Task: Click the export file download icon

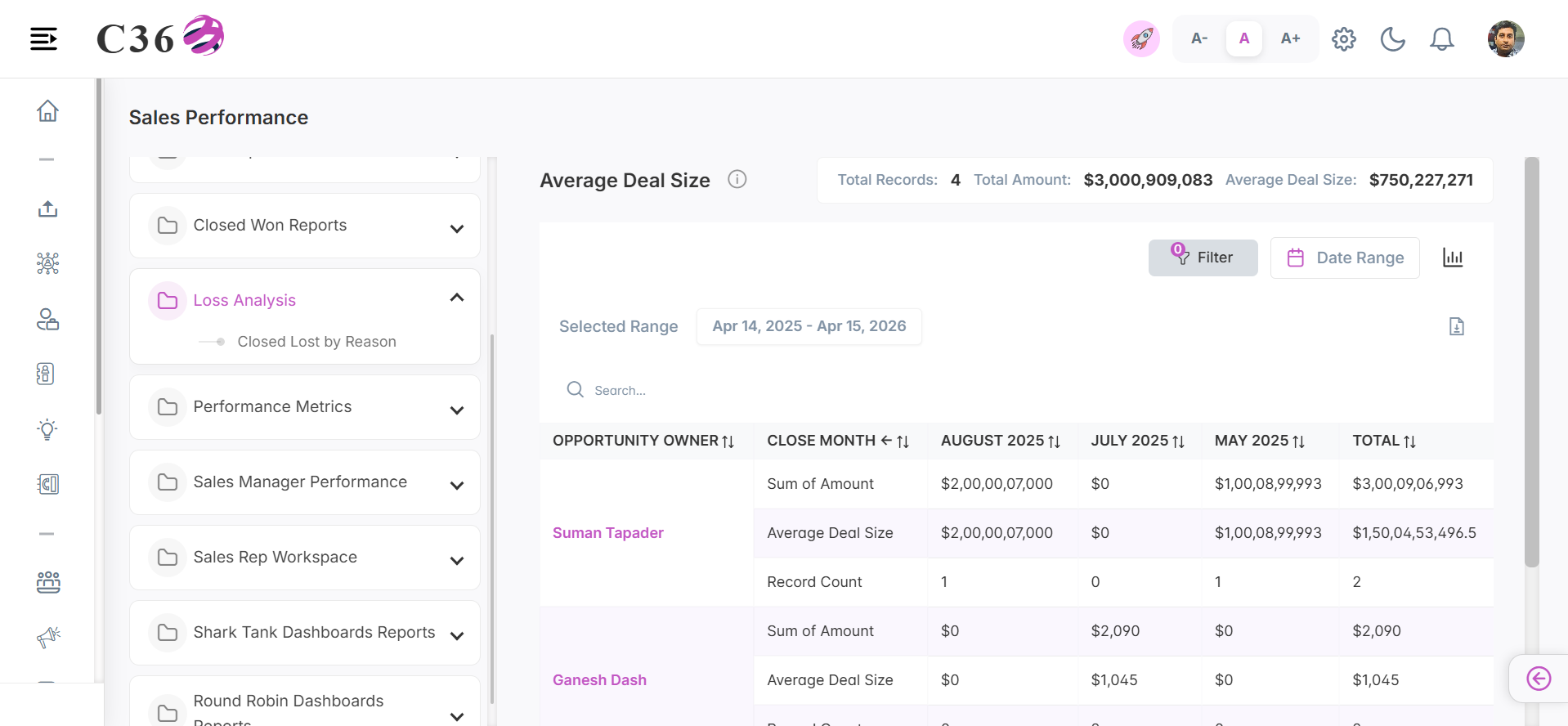Action: (1456, 327)
